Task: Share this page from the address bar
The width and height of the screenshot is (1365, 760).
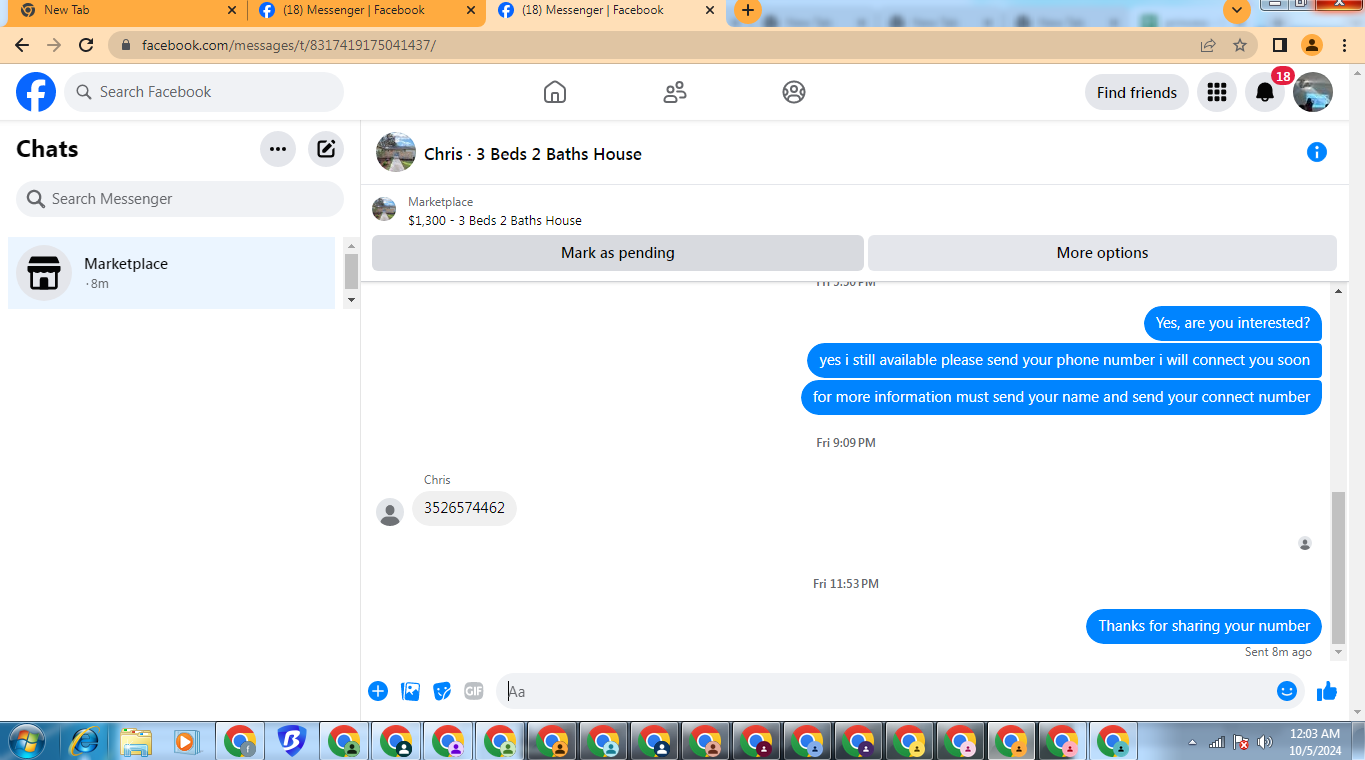Action: 1208,45
